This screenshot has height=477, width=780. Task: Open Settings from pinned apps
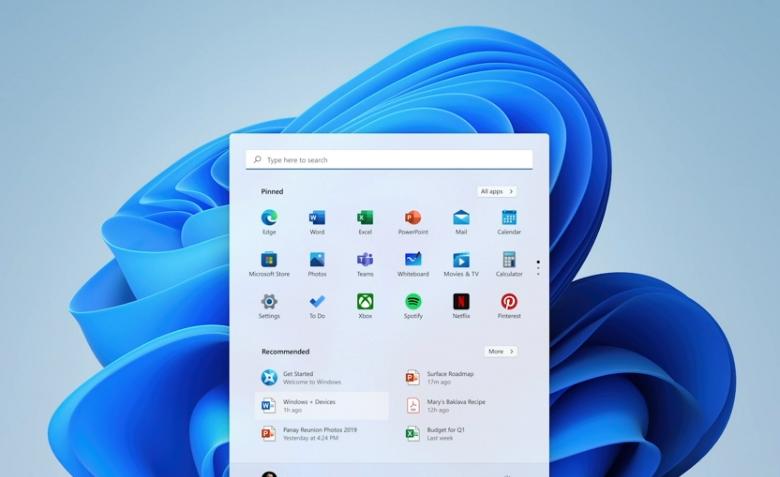269,306
